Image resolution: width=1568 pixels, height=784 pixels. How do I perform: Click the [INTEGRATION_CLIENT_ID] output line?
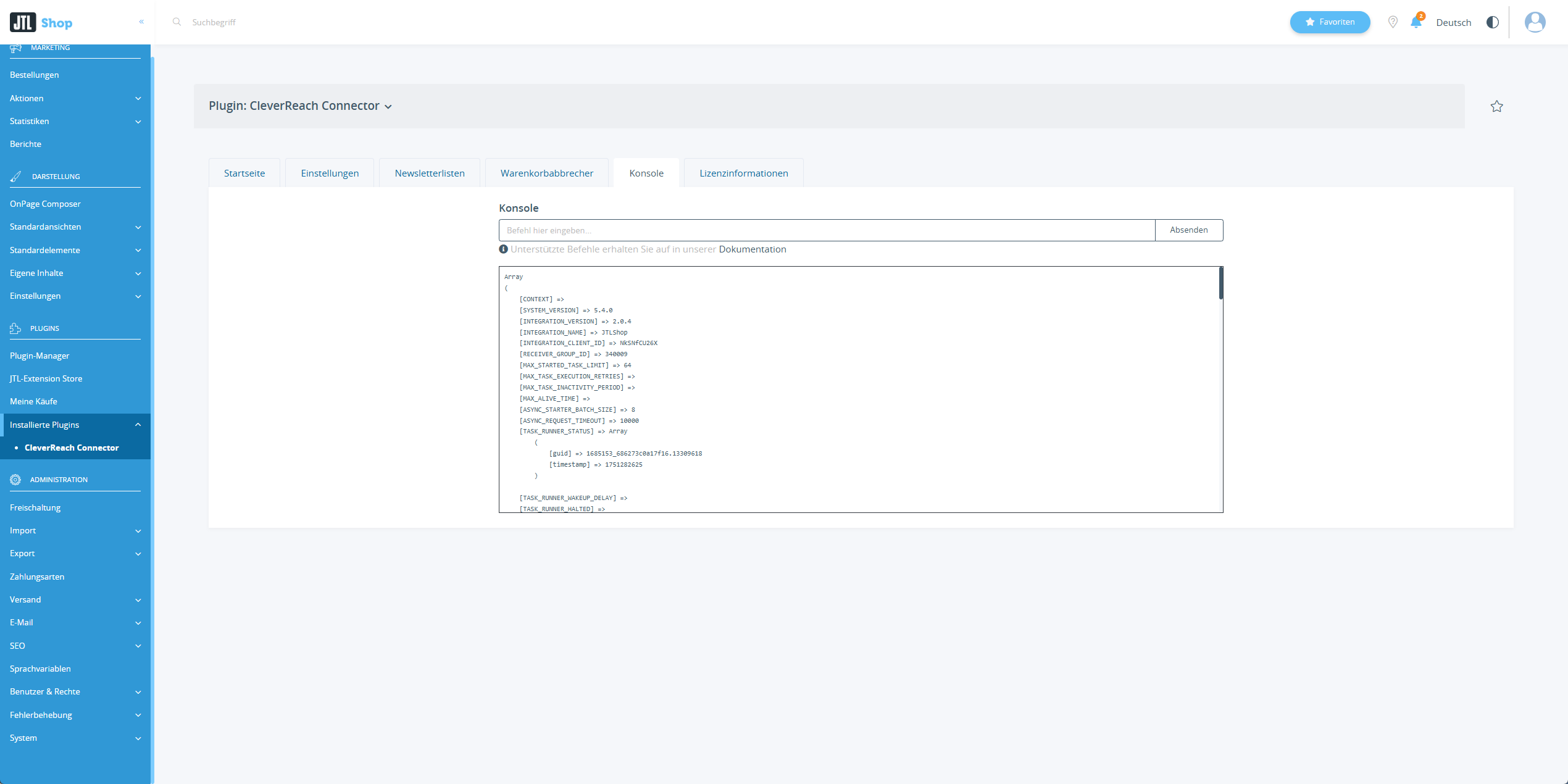pos(588,343)
